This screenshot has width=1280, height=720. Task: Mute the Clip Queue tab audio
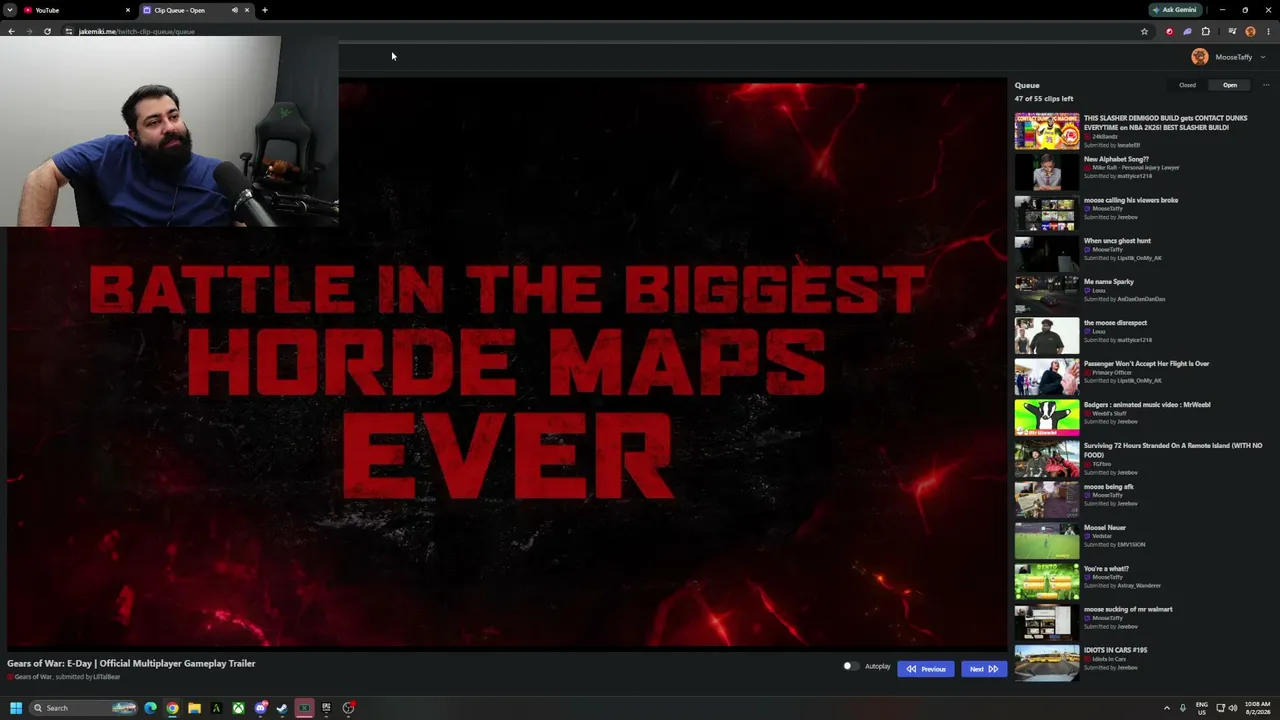point(235,10)
